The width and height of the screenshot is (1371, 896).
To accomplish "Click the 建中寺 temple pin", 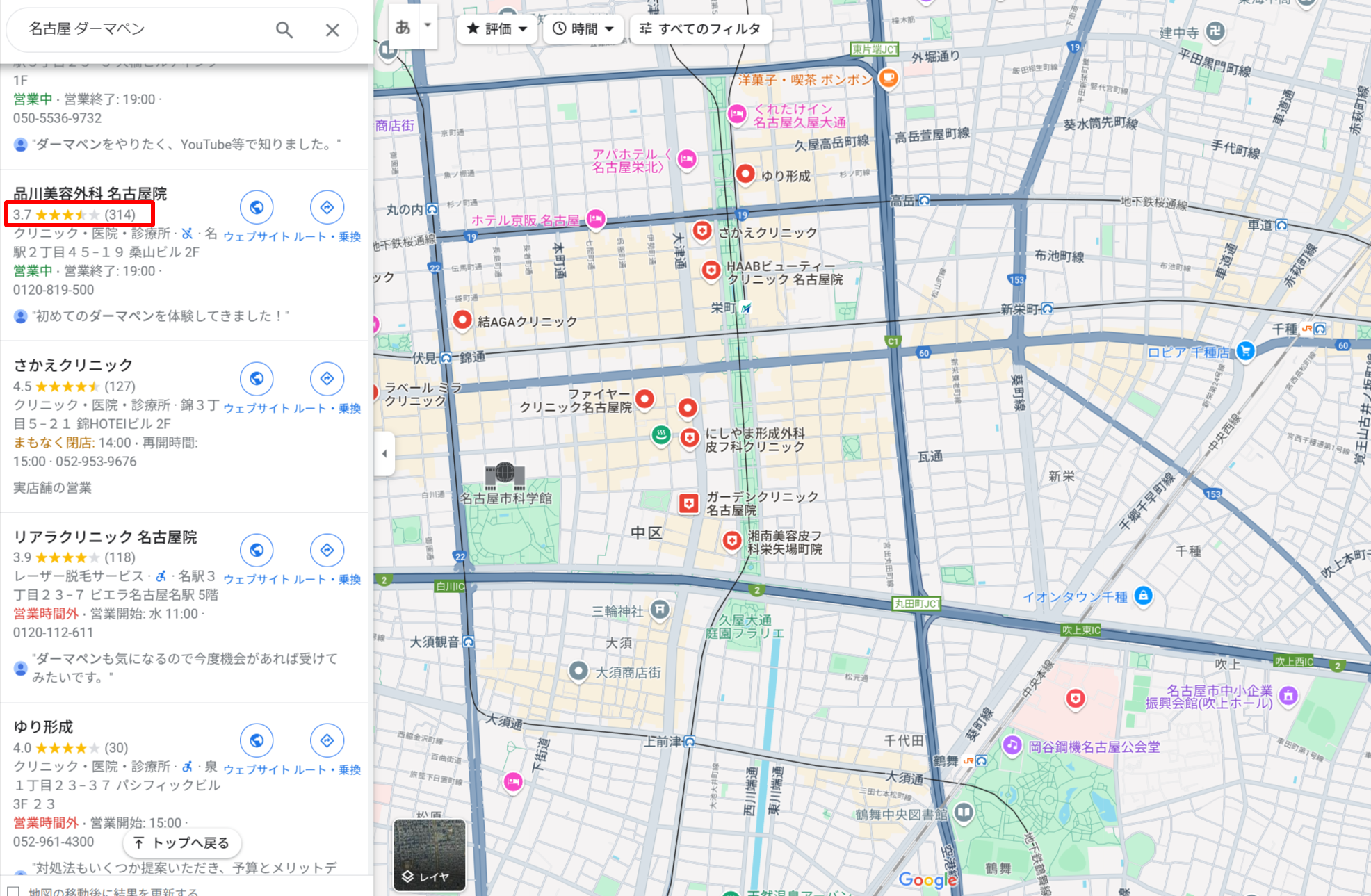I will pyautogui.click(x=1215, y=31).
